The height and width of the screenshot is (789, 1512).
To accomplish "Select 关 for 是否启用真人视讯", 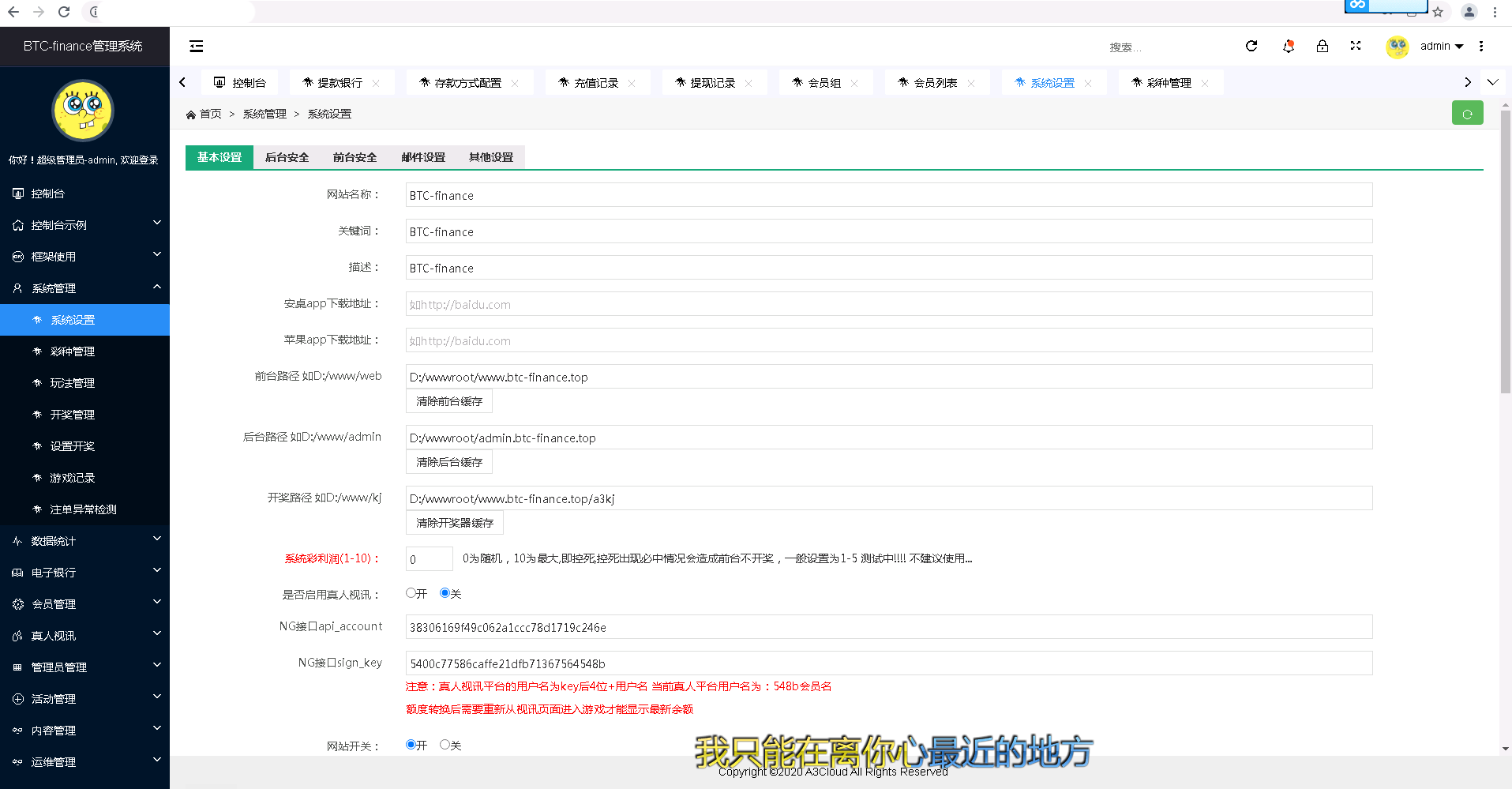I will (x=445, y=593).
